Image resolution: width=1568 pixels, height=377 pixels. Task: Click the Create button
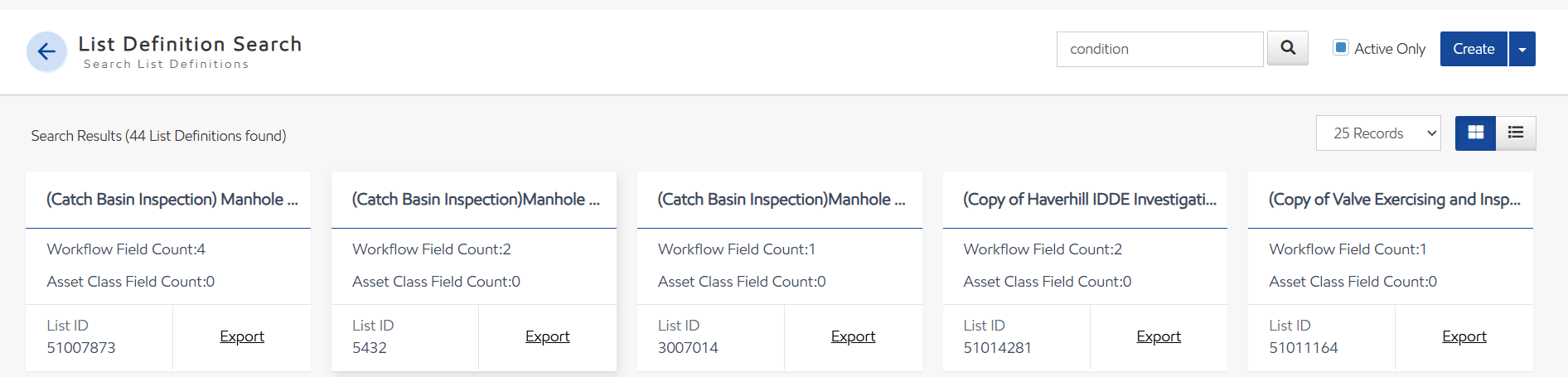coord(1474,49)
